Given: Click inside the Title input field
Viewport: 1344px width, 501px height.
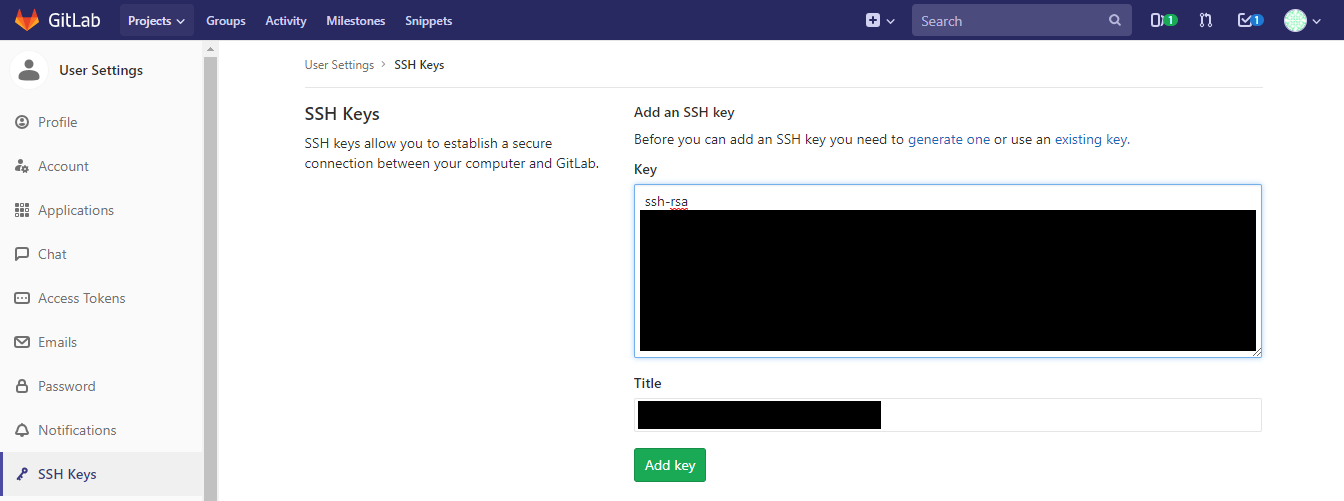Looking at the screenshot, I should 1070,415.
